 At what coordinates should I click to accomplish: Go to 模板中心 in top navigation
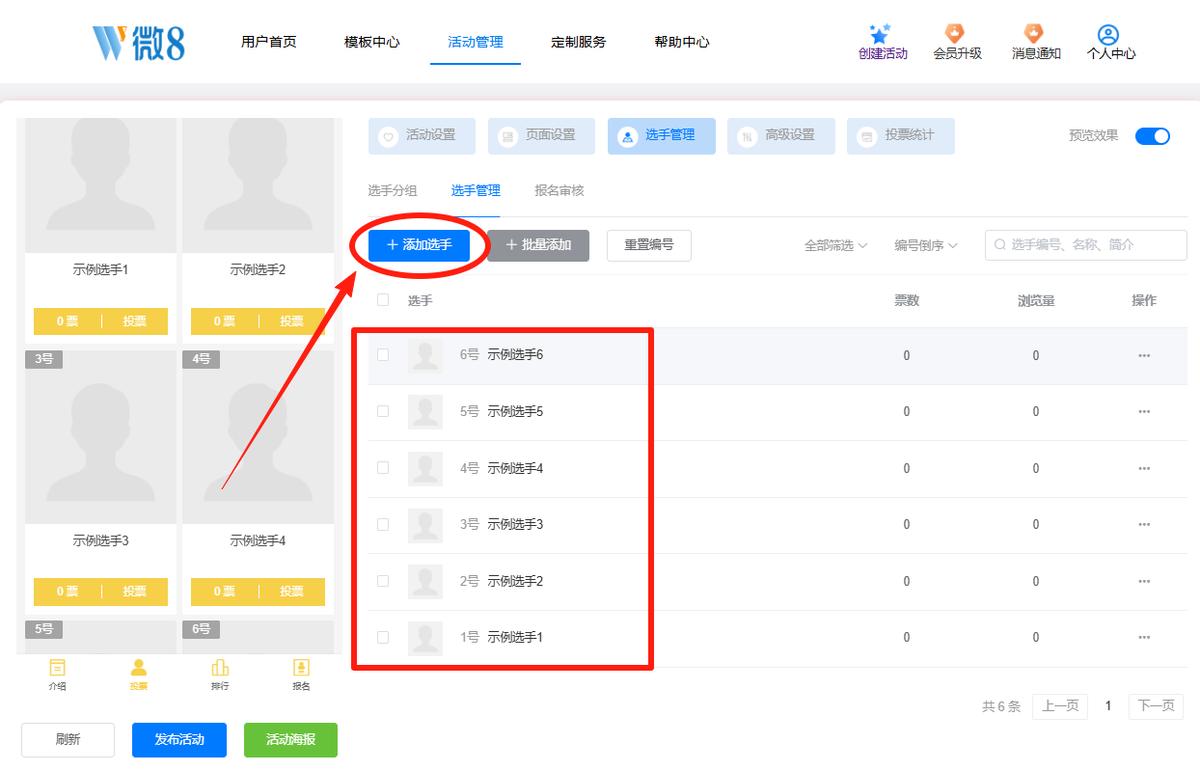(x=372, y=42)
